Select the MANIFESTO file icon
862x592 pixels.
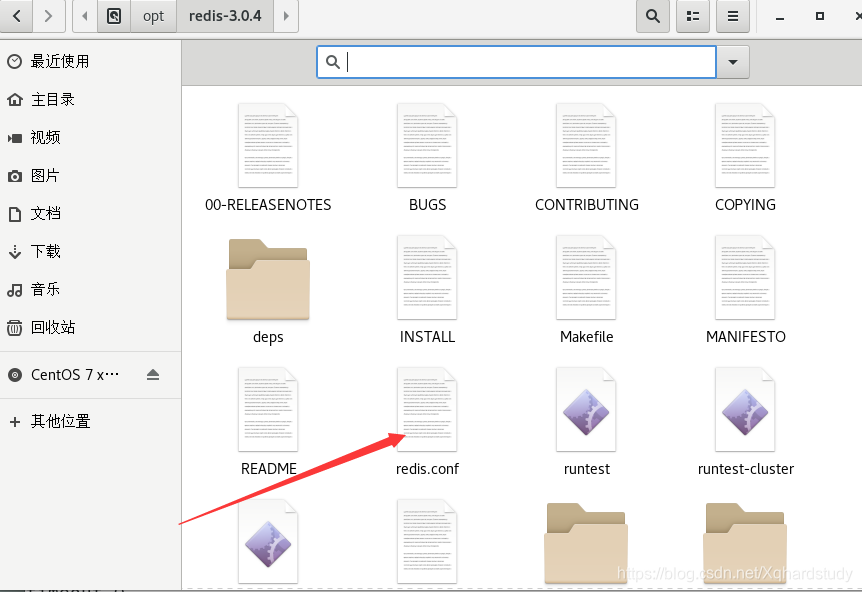(745, 278)
